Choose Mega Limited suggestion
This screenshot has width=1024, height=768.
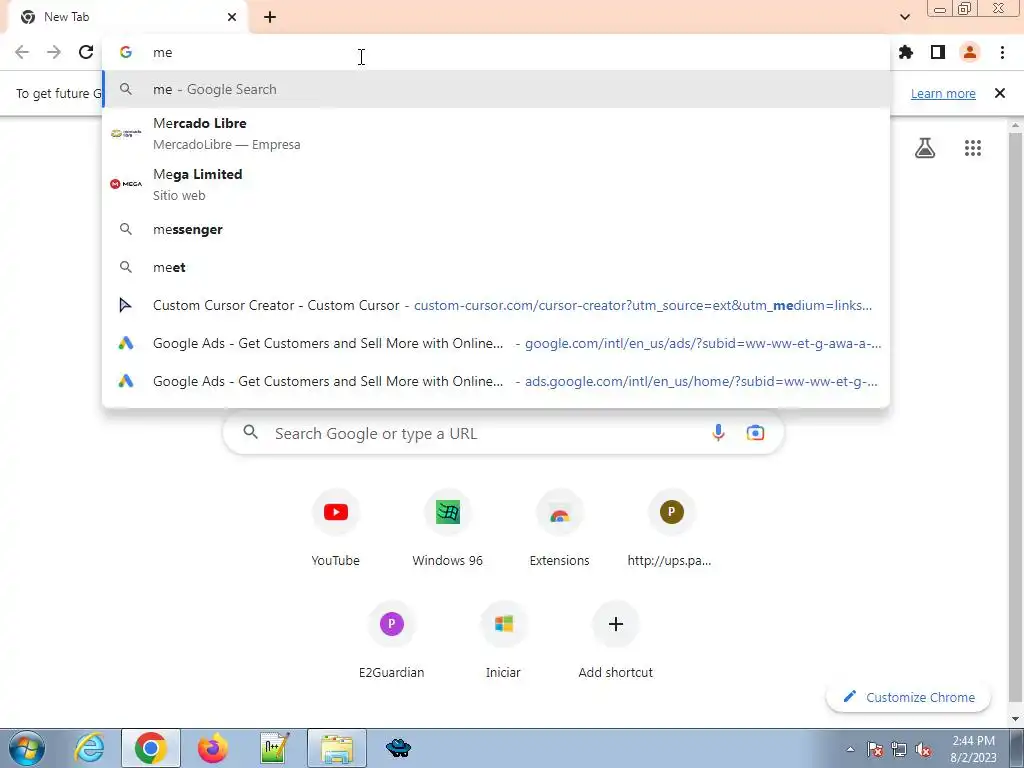click(496, 184)
